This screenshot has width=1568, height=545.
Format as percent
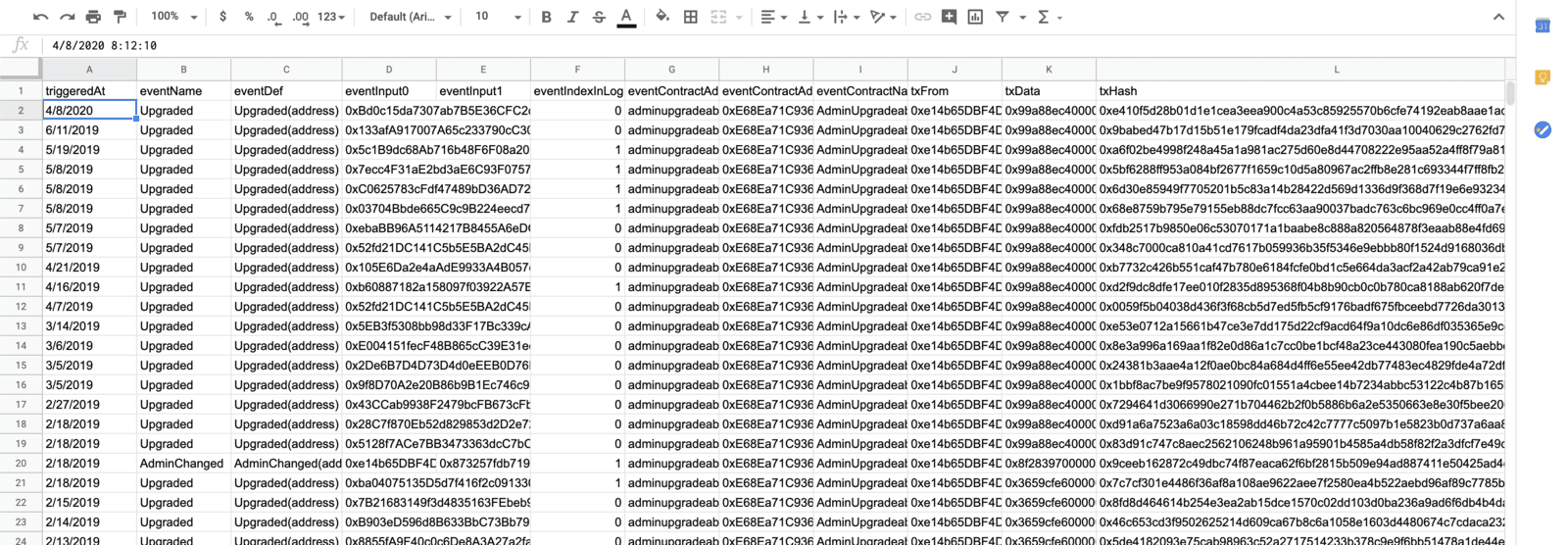pyautogui.click(x=249, y=17)
